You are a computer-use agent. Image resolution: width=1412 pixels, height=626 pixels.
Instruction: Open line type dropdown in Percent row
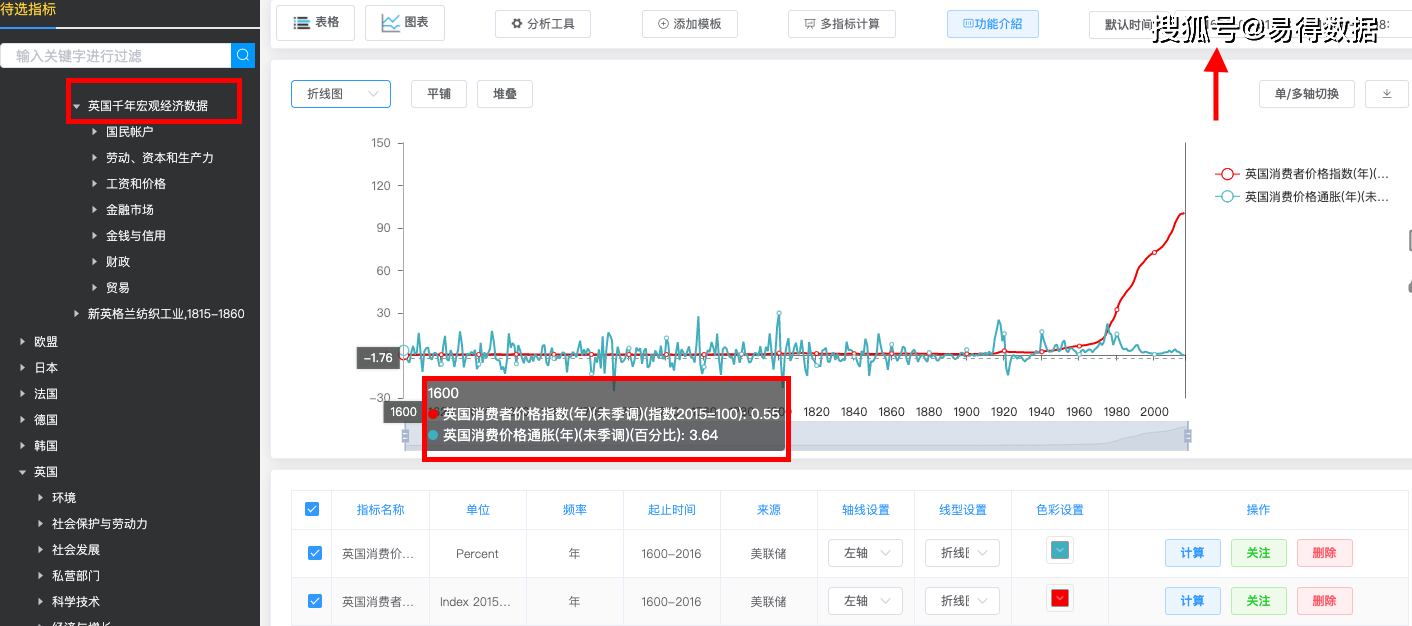[x=962, y=553]
